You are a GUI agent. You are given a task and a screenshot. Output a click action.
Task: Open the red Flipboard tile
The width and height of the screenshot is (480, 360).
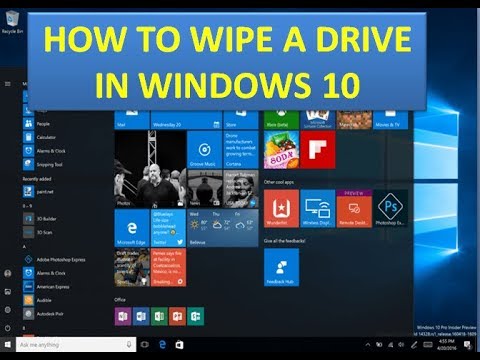pos(318,149)
